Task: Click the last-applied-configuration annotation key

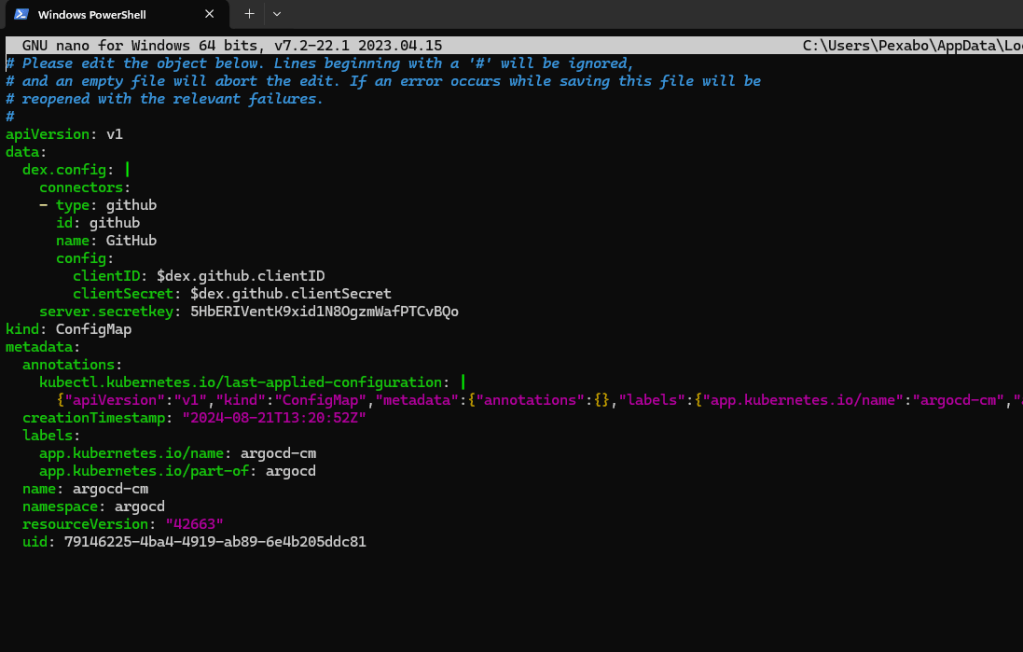Action: pyautogui.click(x=240, y=382)
